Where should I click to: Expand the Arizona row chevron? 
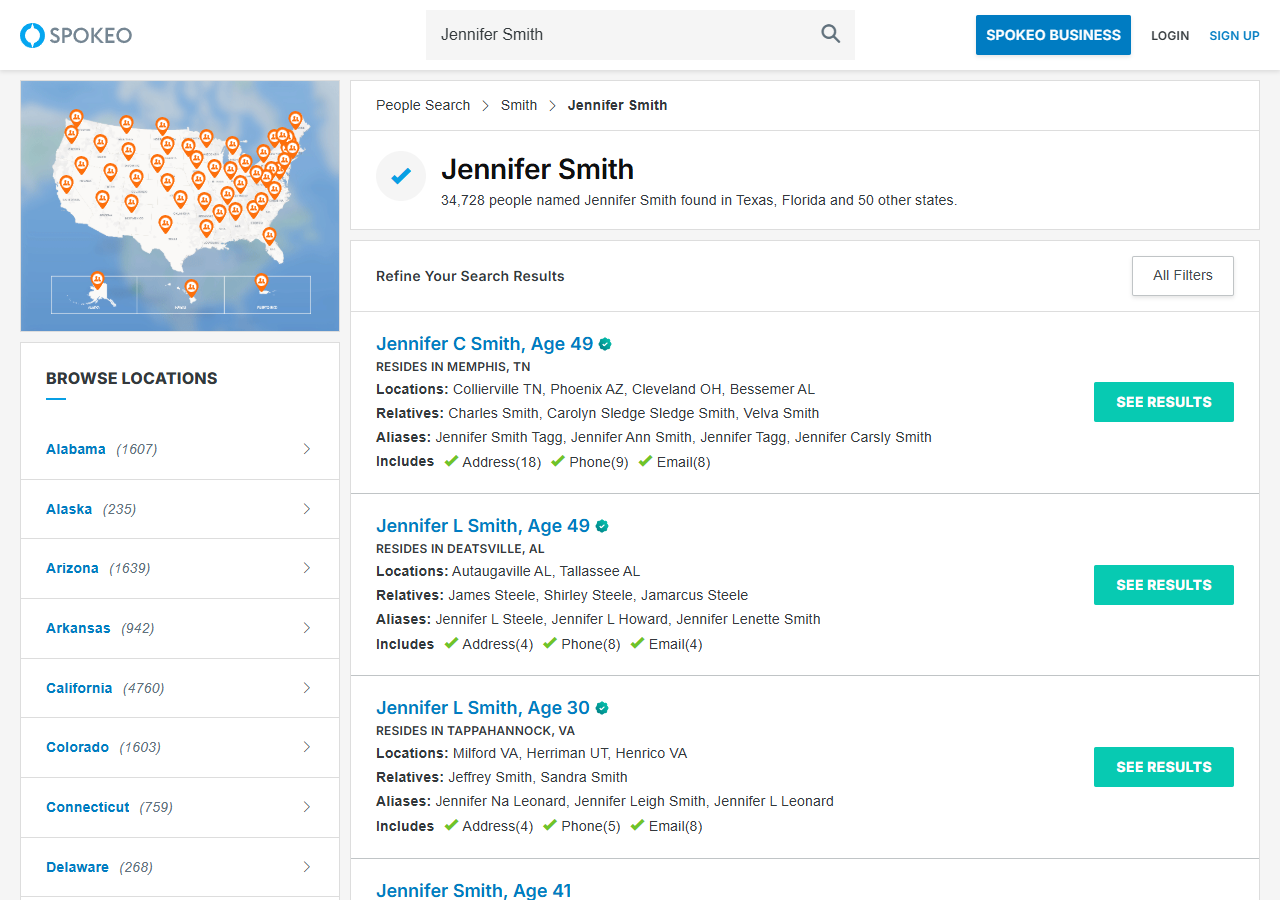click(x=307, y=568)
